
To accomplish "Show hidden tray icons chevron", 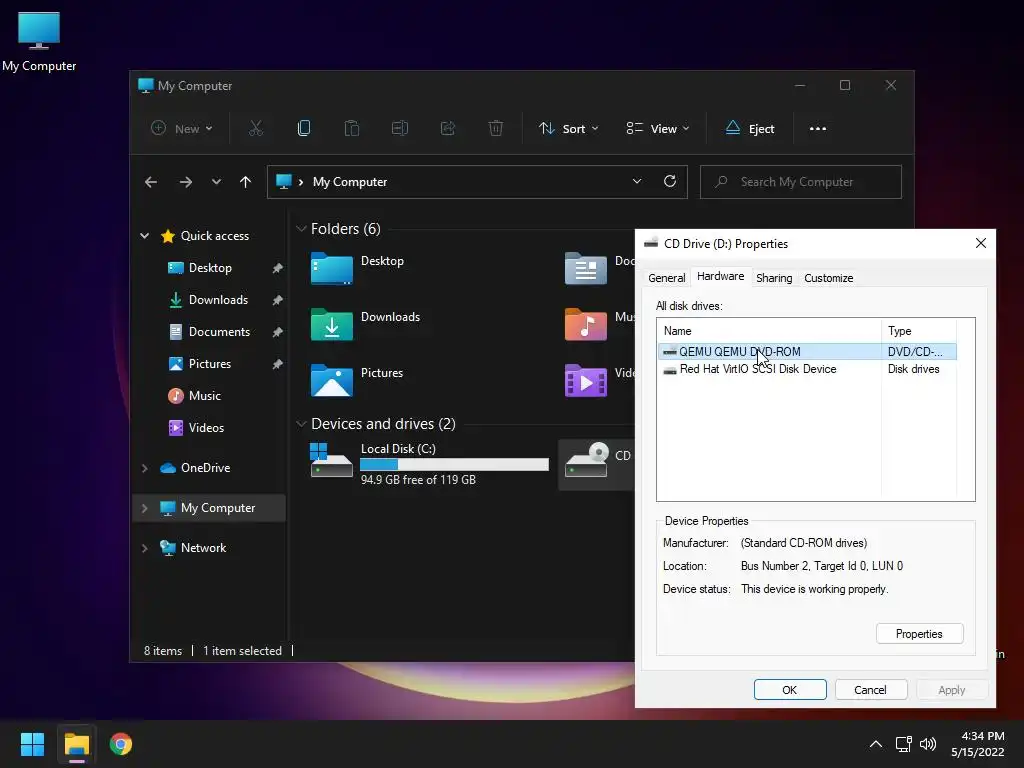I will [x=876, y=744].
